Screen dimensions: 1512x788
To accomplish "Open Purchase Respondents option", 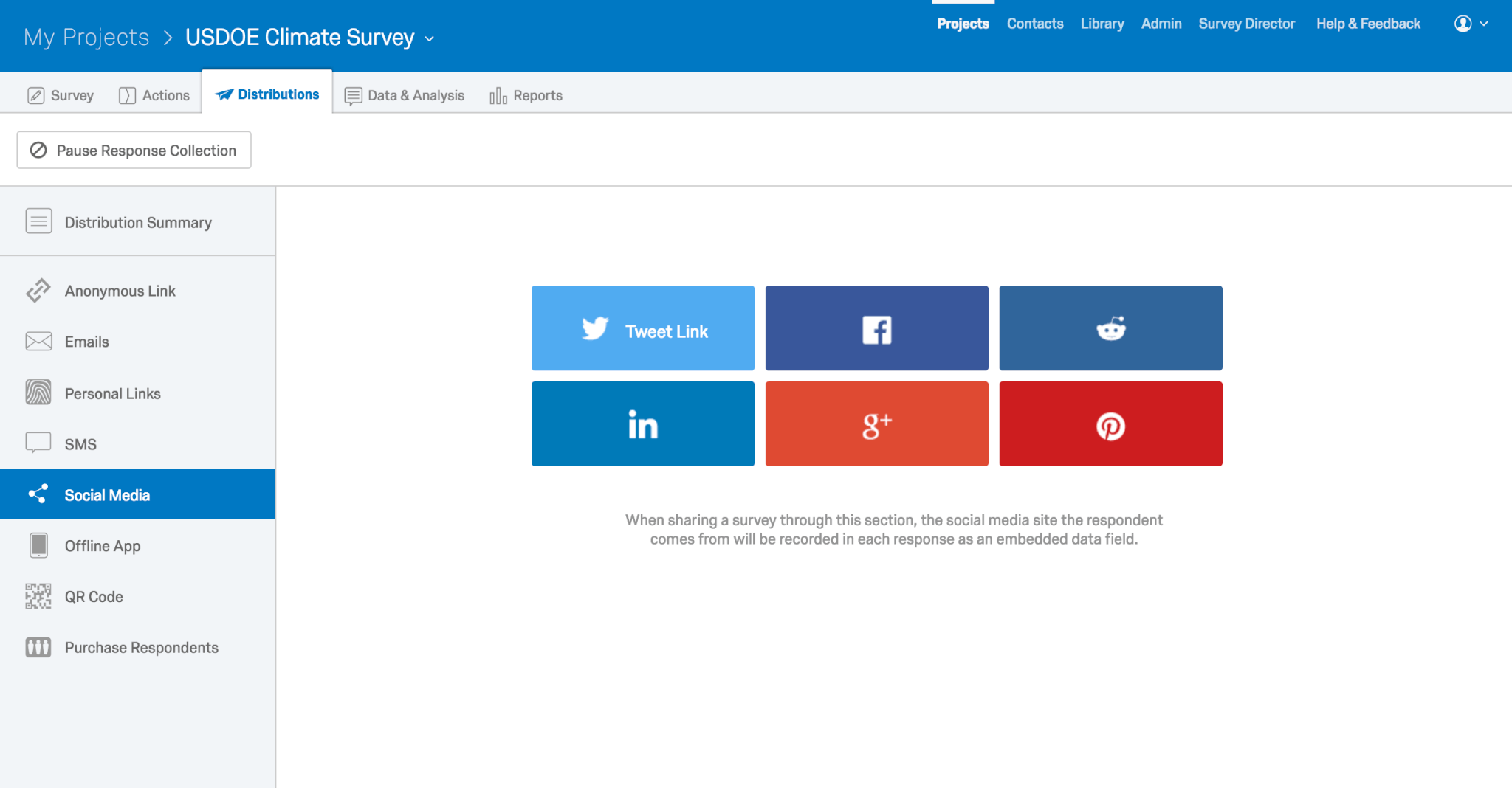I will [137, 647].
